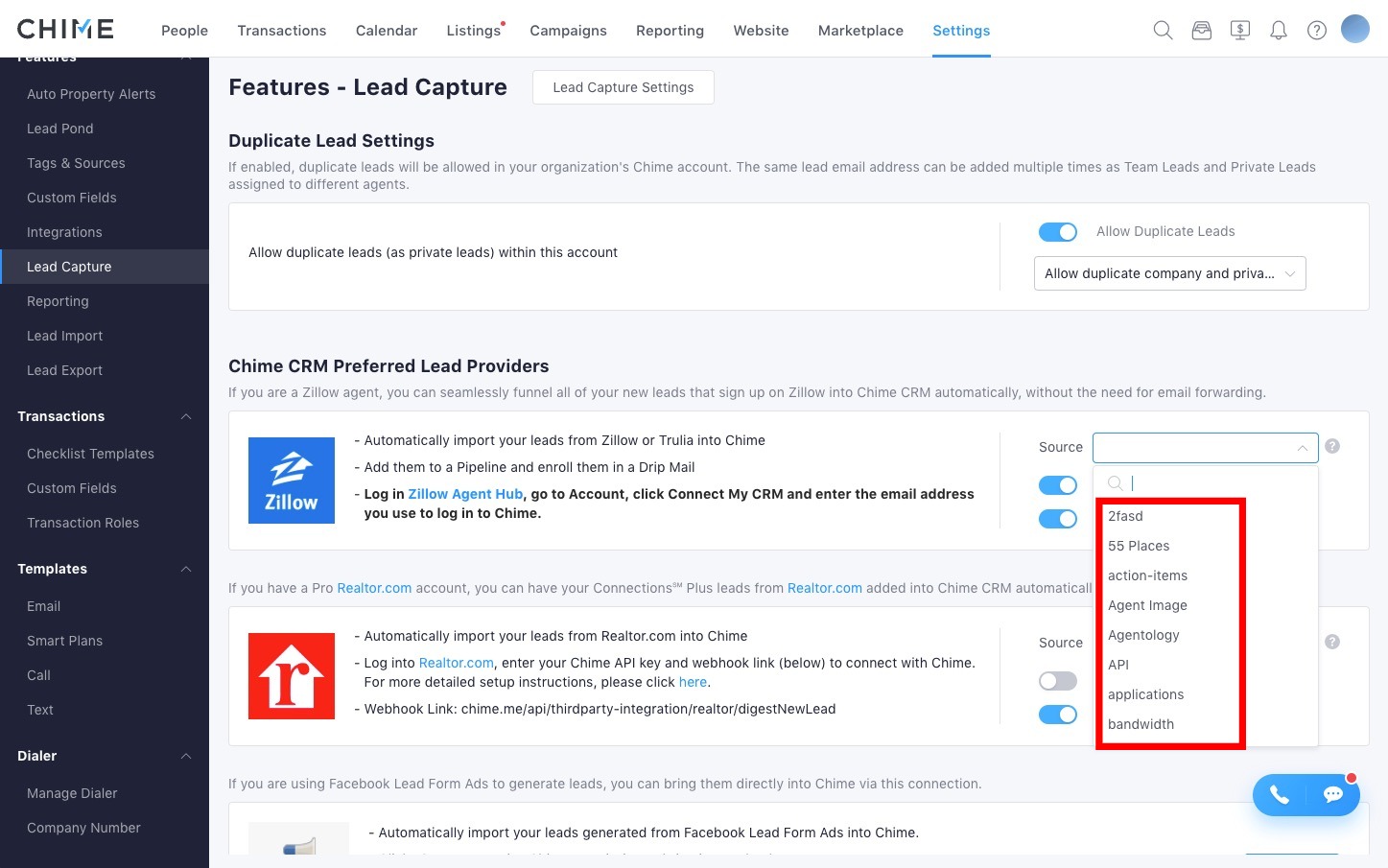Select API source option
1388x868 pixels.
point(1206,665)
